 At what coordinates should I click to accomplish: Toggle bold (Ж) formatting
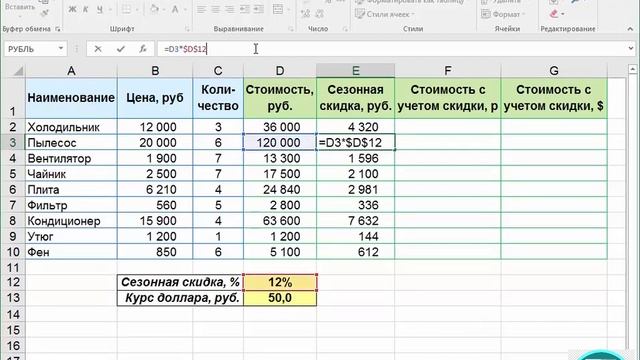tap(72, 9)
